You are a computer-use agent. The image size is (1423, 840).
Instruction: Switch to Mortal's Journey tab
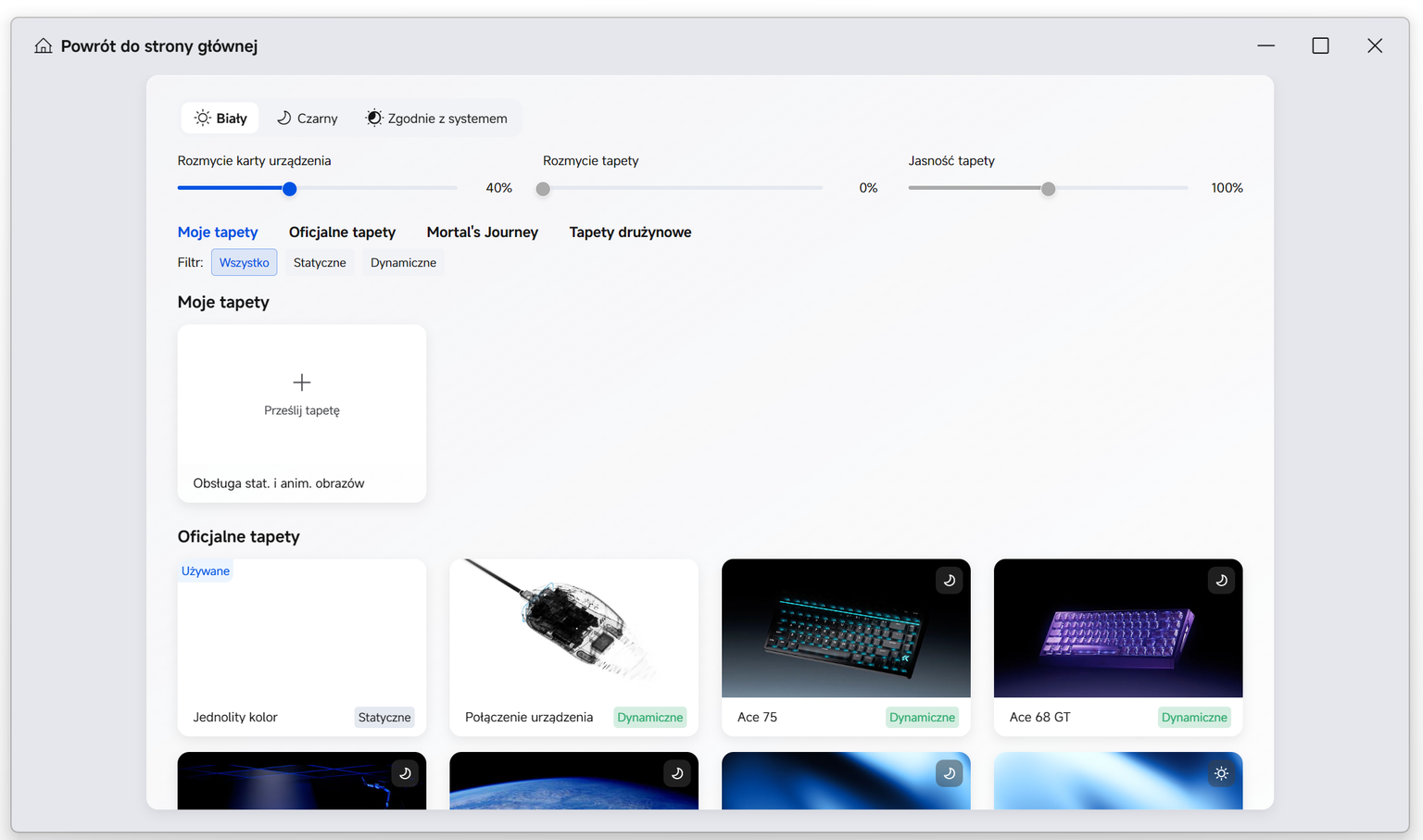pos(483,232)
